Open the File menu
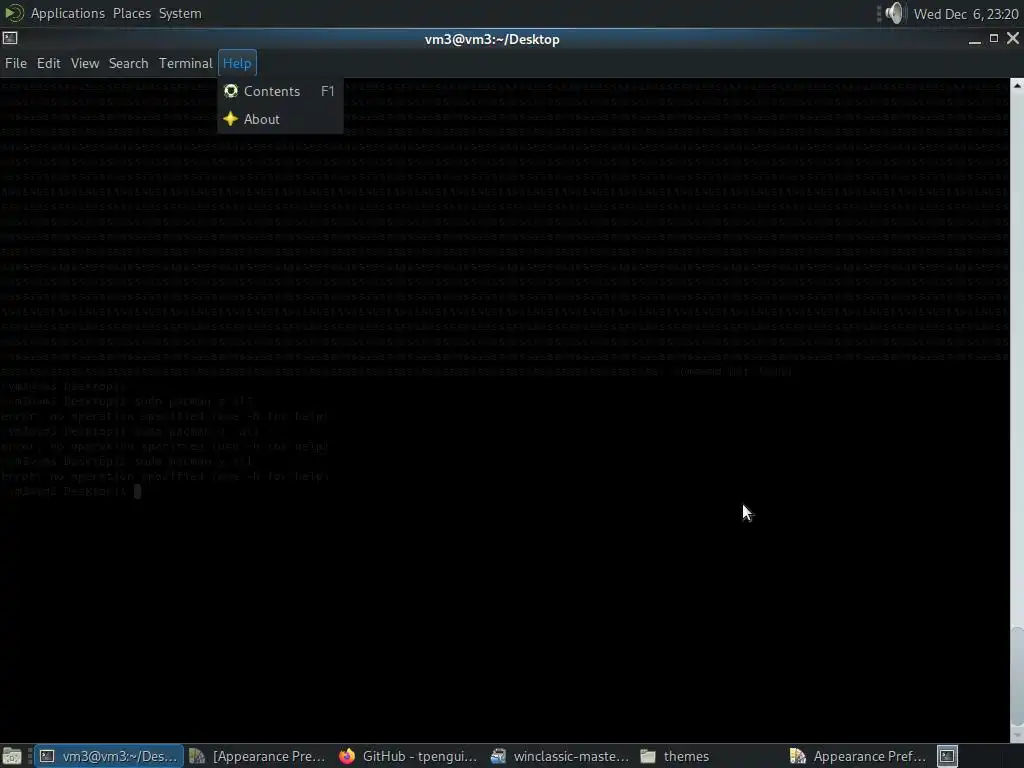This screenshot has width=1024, height=768. click(x=16, y=63)
